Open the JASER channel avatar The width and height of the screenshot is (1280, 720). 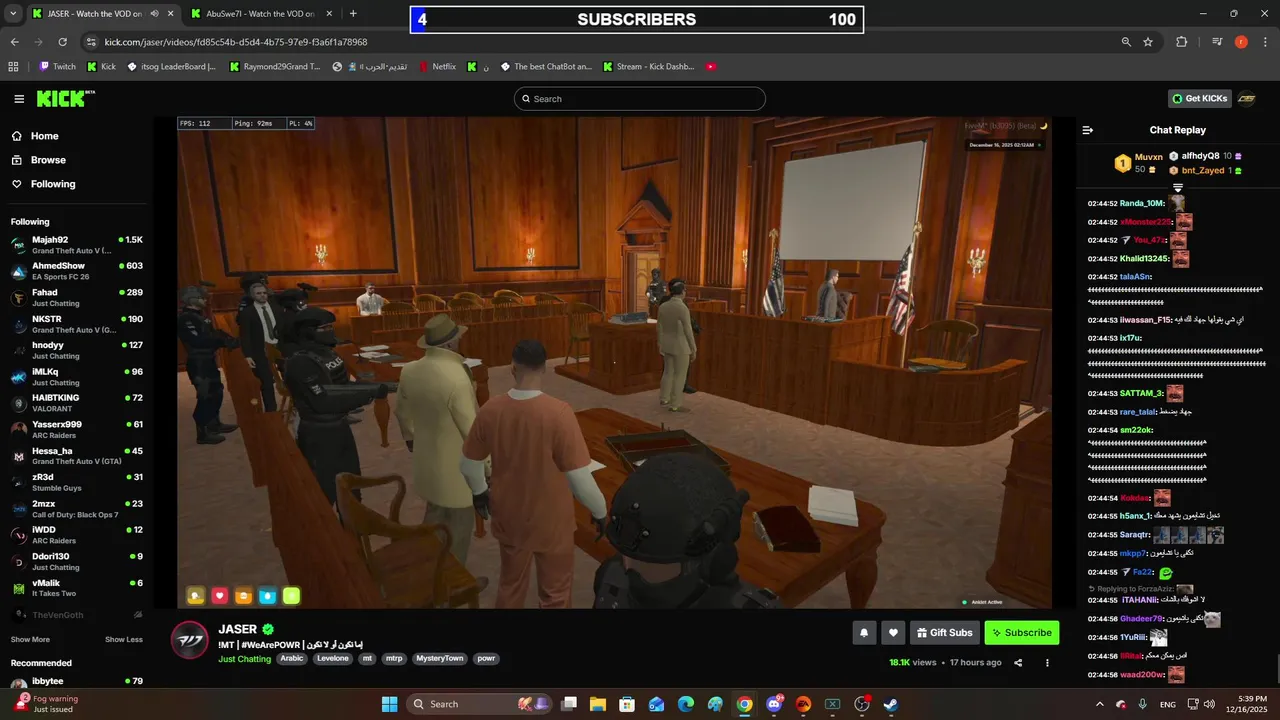pos(189,640)
